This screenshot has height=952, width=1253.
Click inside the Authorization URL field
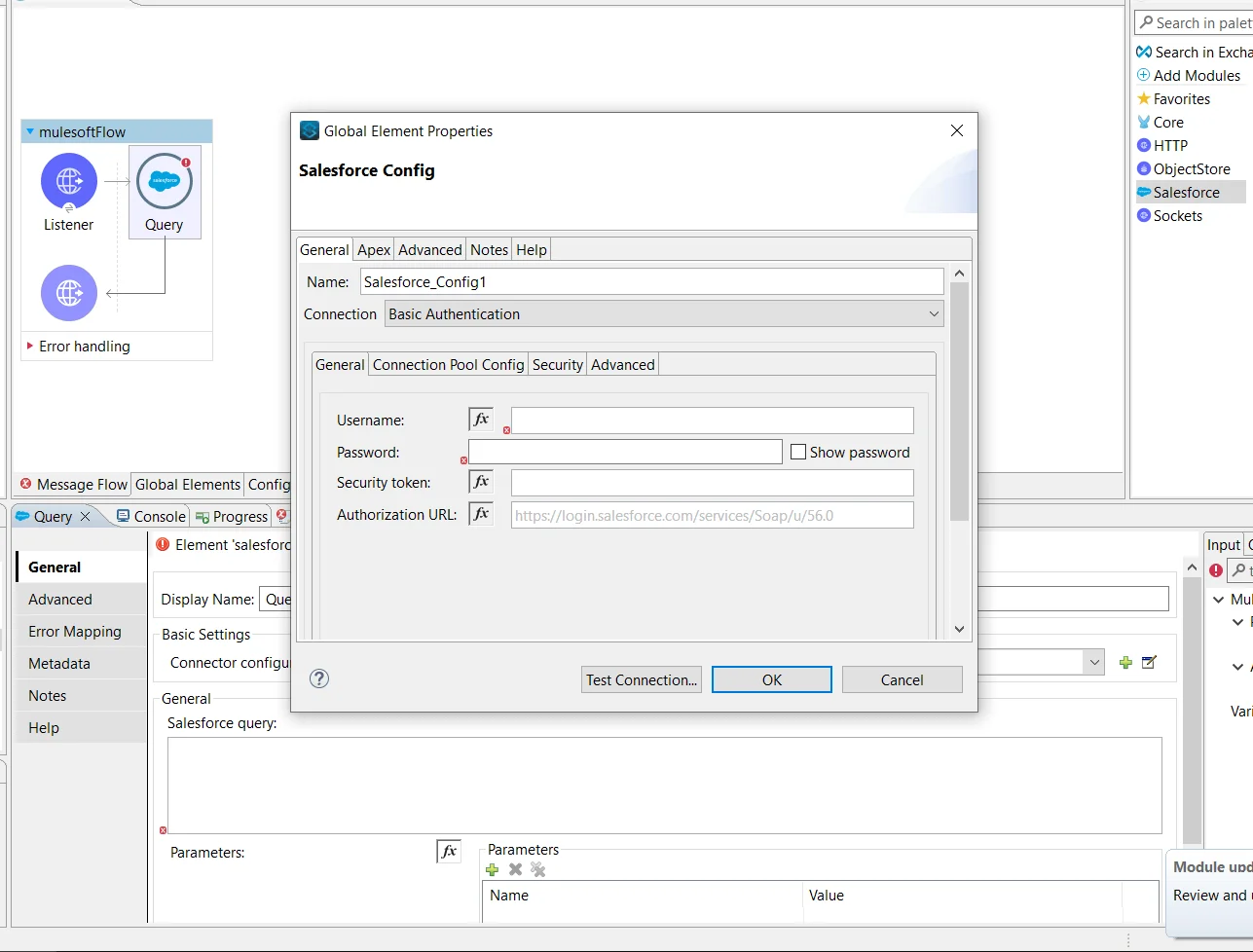coord(711,515)
